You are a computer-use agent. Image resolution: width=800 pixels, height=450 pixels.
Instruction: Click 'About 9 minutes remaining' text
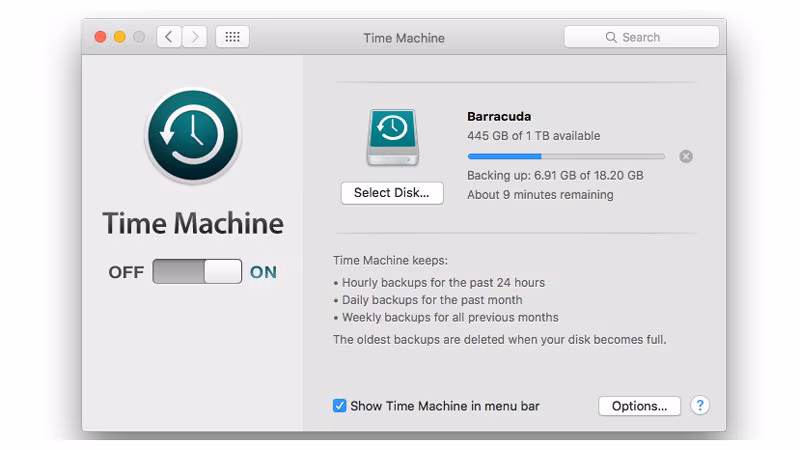(x=540, y=195)
